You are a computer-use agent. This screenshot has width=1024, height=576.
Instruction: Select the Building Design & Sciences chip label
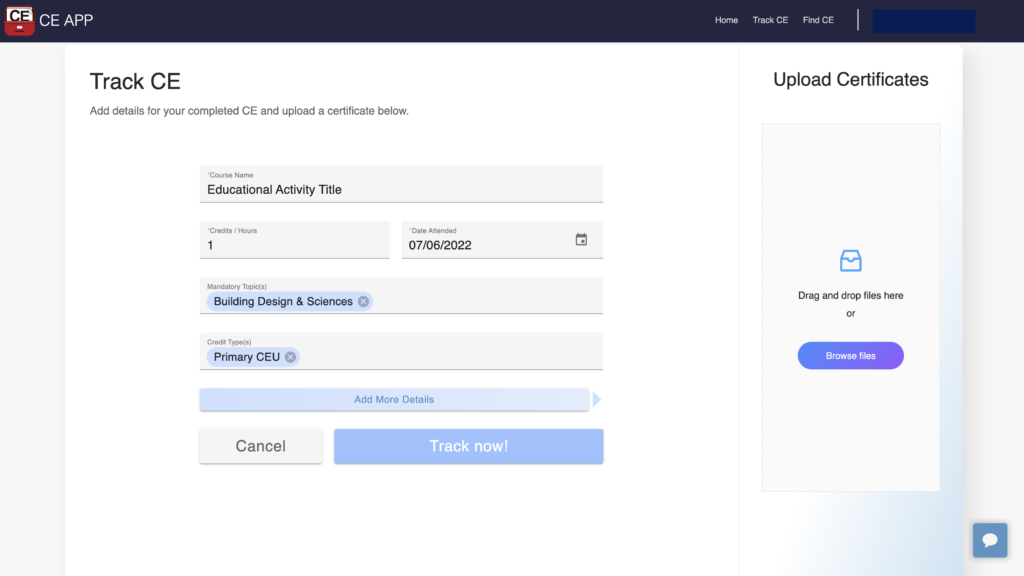coord(283,301)
